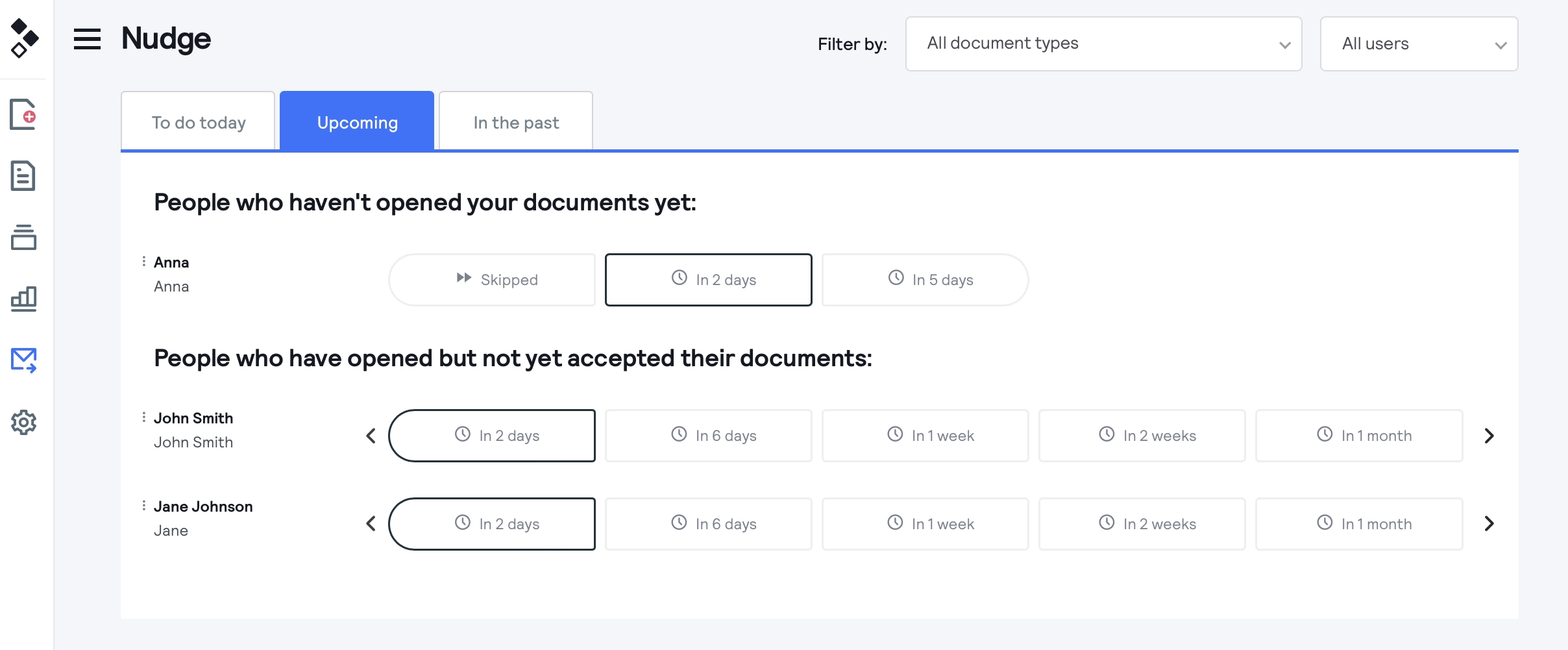Click the left arrow beside John Smith's options
This screenshot has height=650, width=1568.
pyautogui.click(x=371, y=435)
